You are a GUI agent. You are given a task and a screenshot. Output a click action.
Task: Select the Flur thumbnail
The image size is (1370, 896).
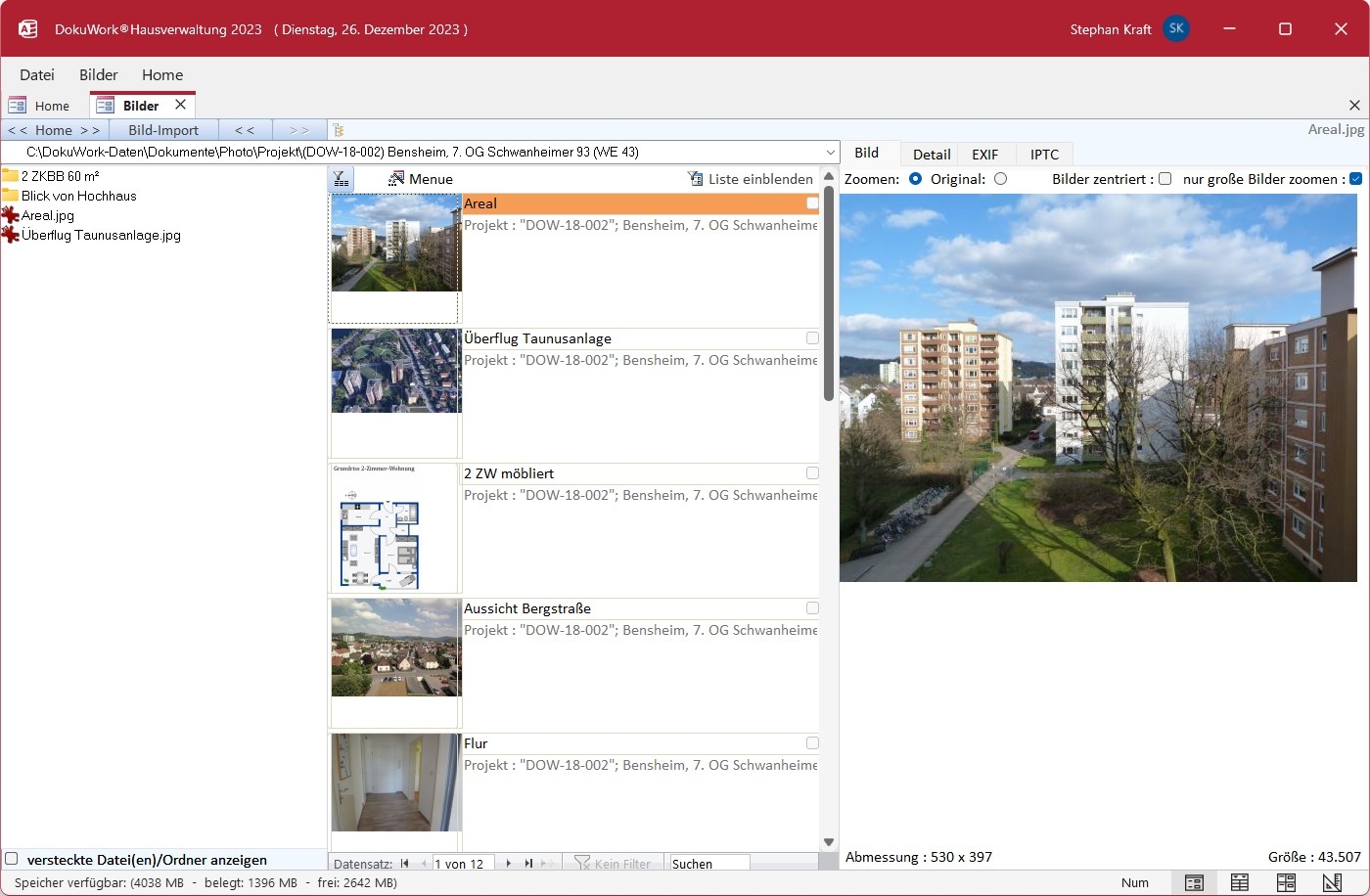(x=395, y=783)
